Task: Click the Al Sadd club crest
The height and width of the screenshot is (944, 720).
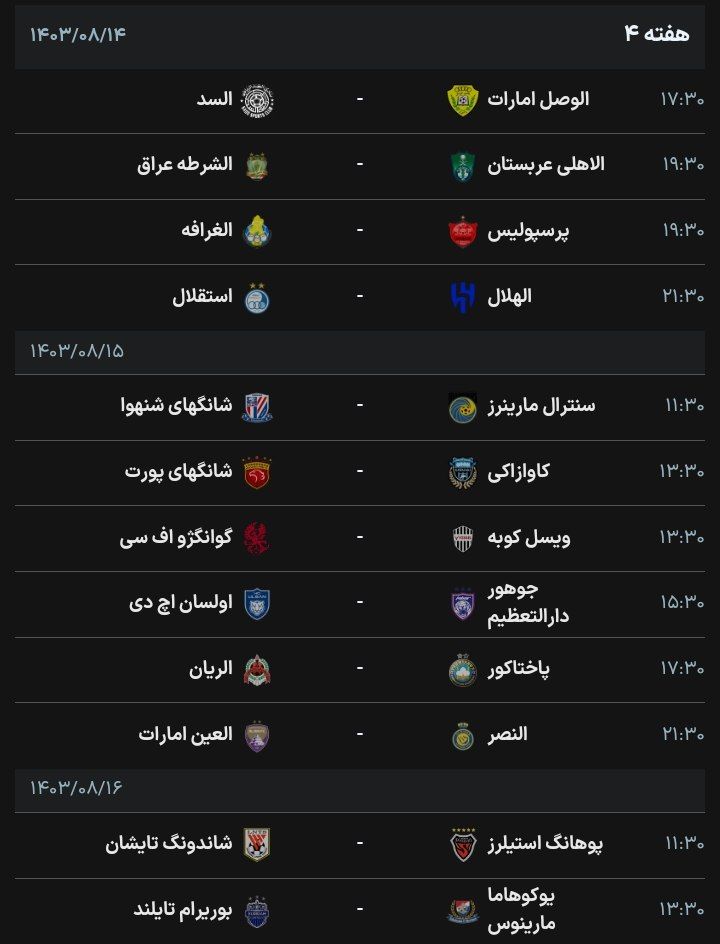Action: (258, 100)
